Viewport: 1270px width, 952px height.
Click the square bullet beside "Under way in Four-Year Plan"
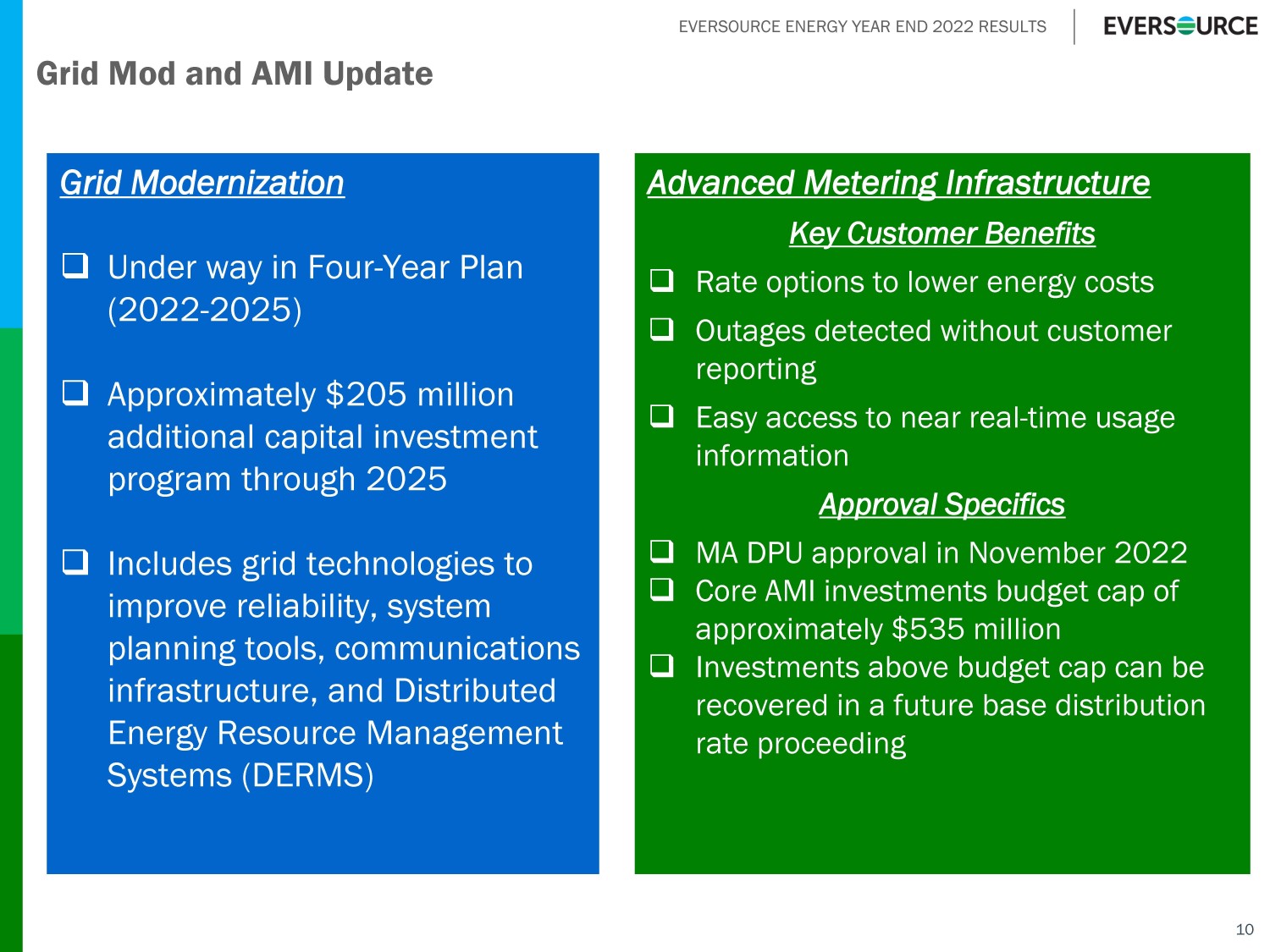[75, 266]
